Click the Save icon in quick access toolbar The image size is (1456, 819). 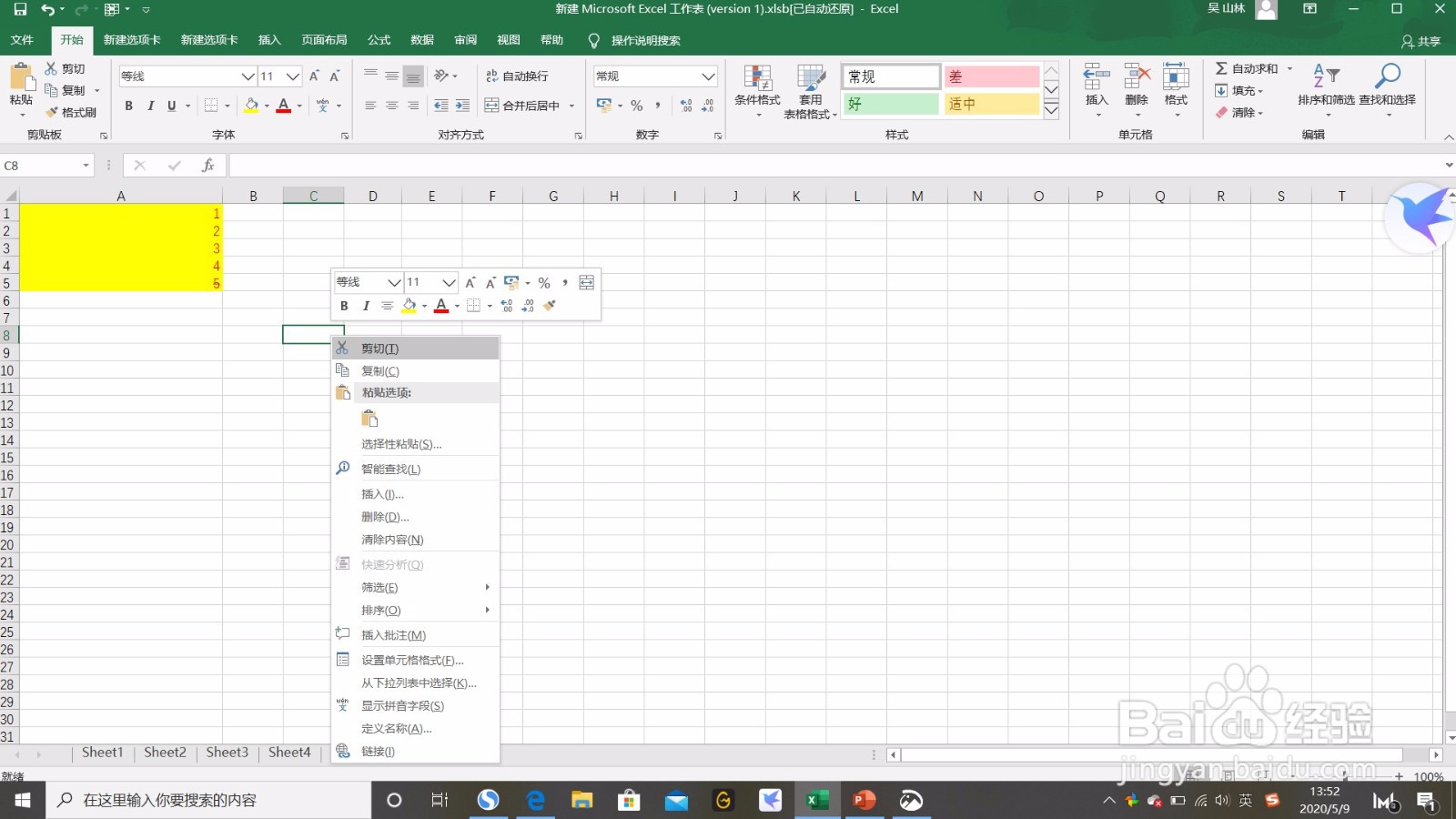[x=20, y=9]
